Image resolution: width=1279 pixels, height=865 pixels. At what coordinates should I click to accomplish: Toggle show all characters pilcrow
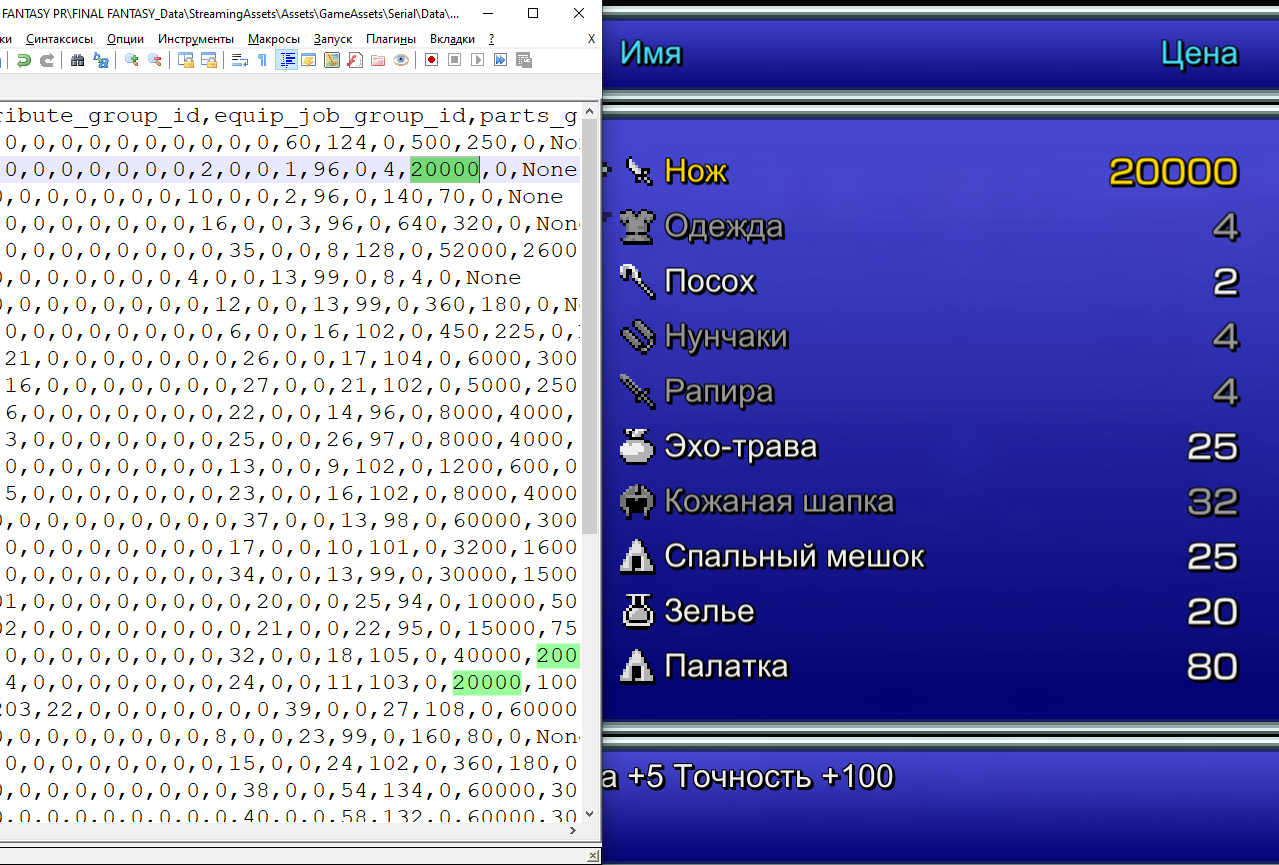click(x=262, y=60)
